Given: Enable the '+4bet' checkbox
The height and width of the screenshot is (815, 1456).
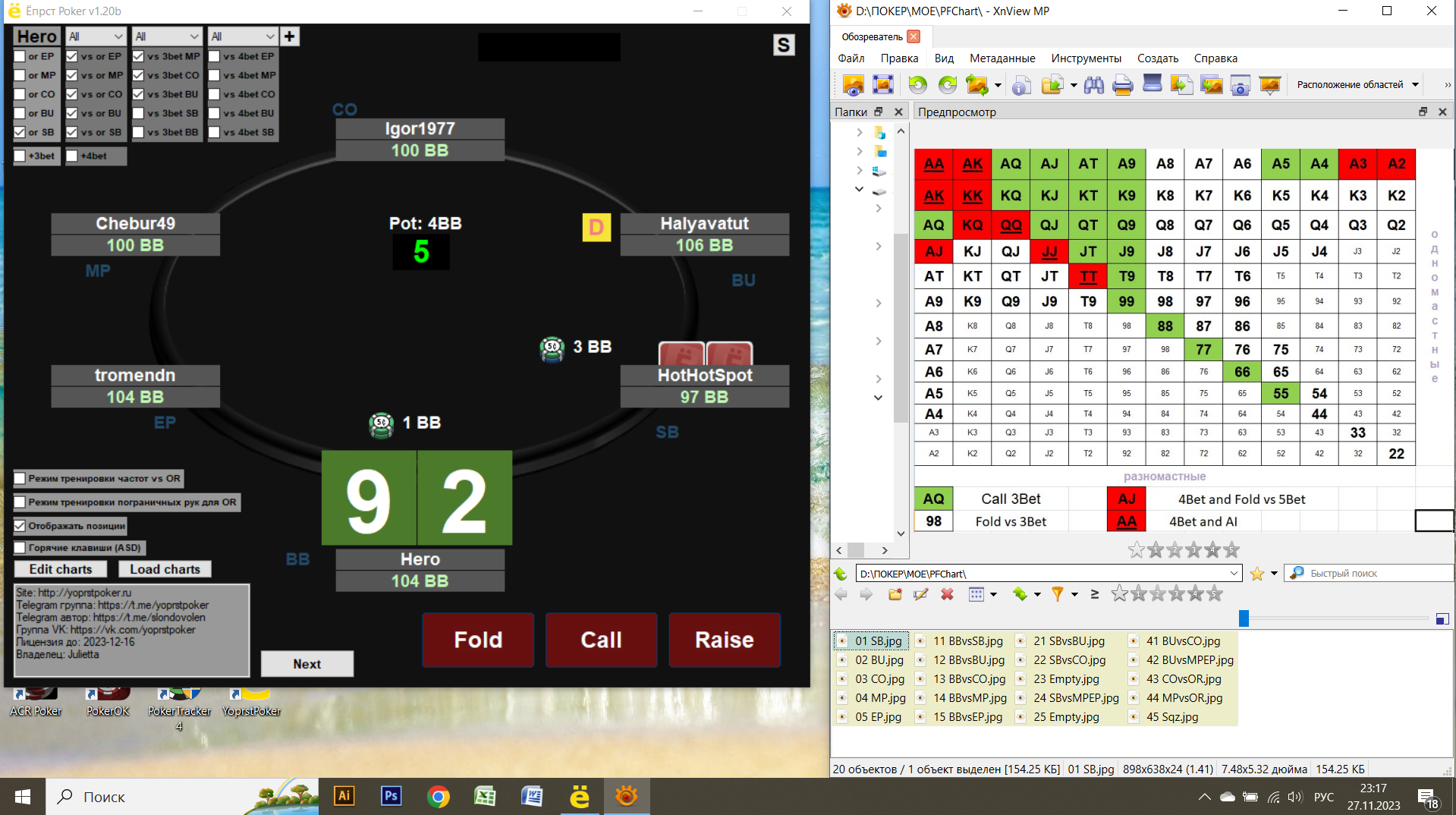Looking at the screenshot, I should click(72, 156).
